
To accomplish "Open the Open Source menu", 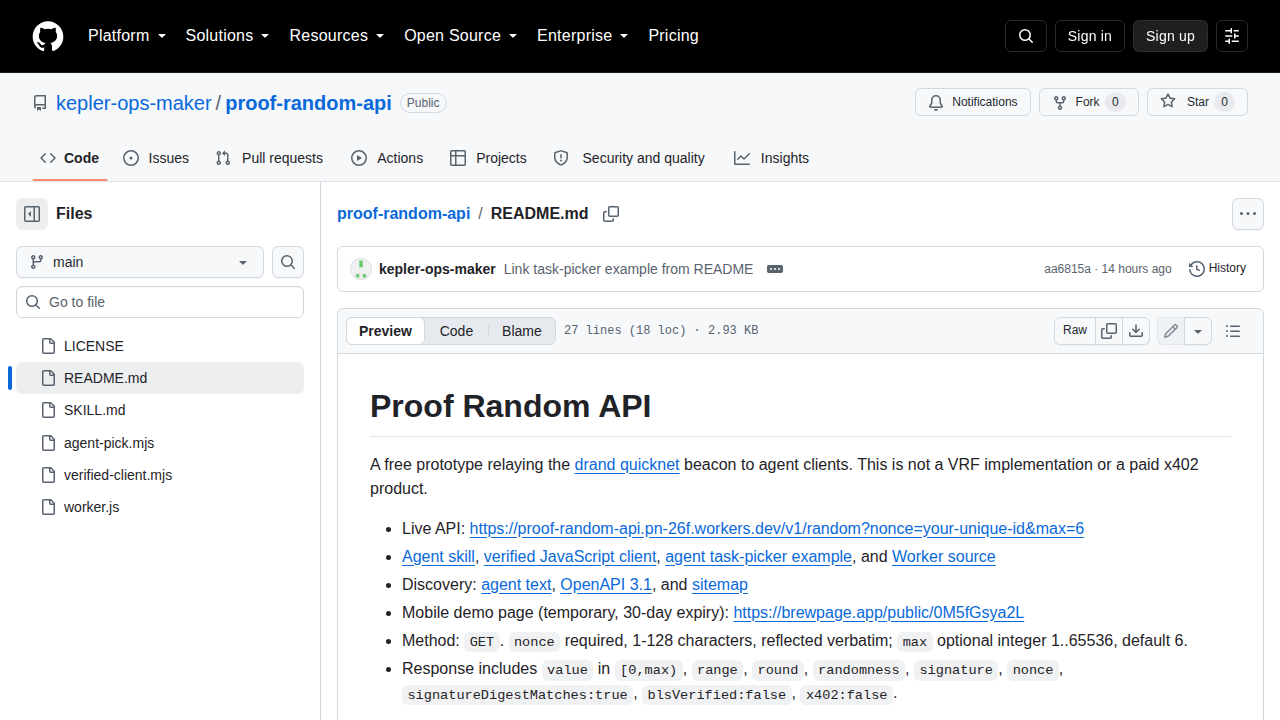I will point(460,36).
